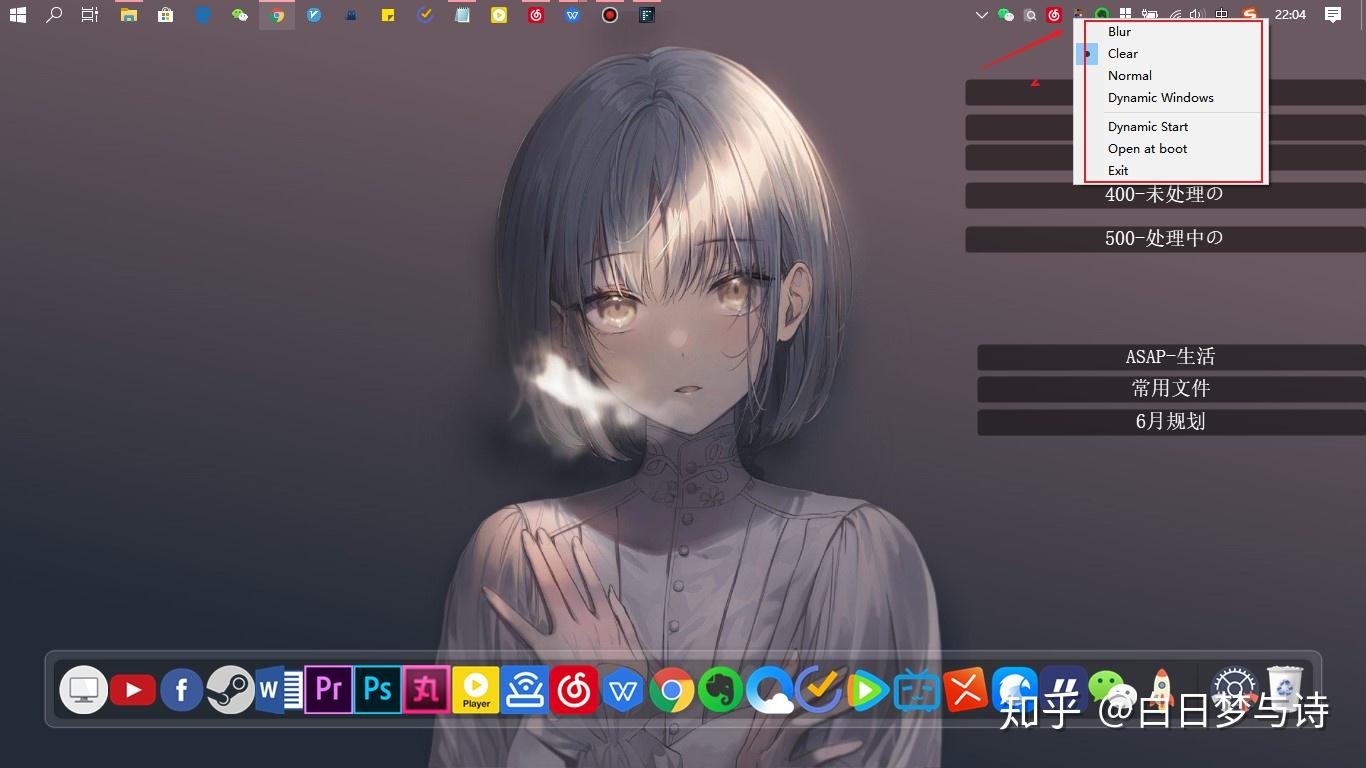Click the orange Sogou S tray icon

pyautogui.click(x=1249, y=15)
